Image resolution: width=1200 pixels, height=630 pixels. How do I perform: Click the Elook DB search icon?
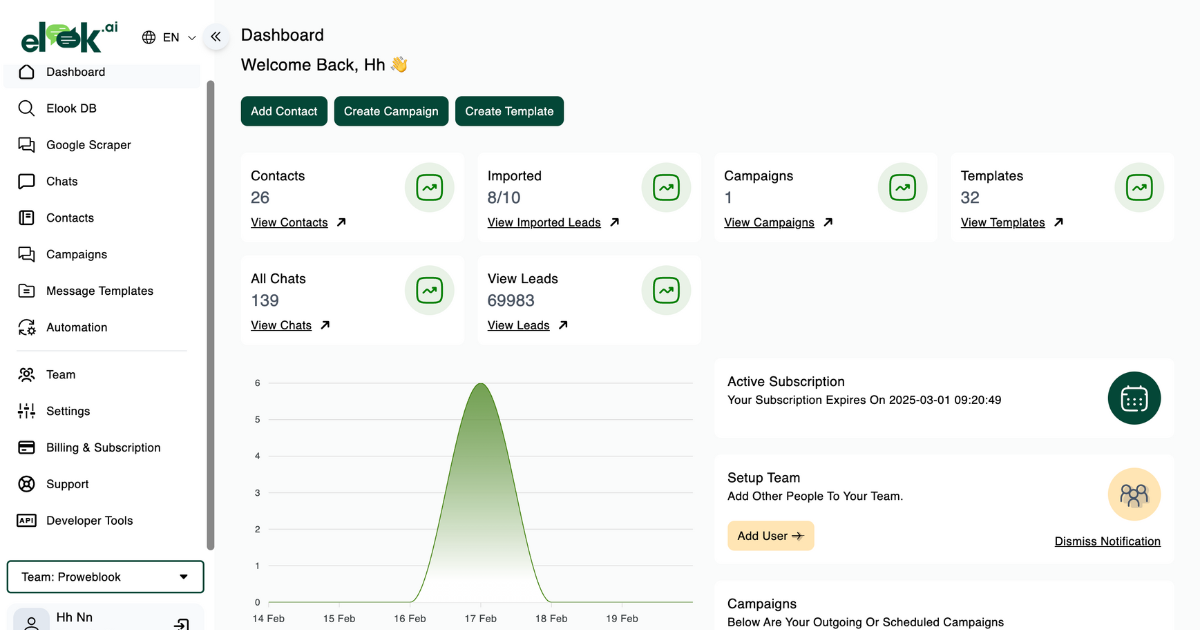click(x=27, y=108)
